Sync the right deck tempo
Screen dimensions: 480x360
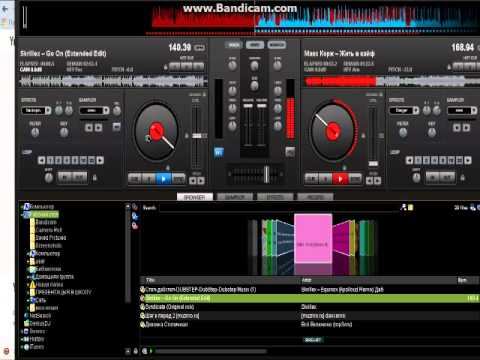[355, 179]
